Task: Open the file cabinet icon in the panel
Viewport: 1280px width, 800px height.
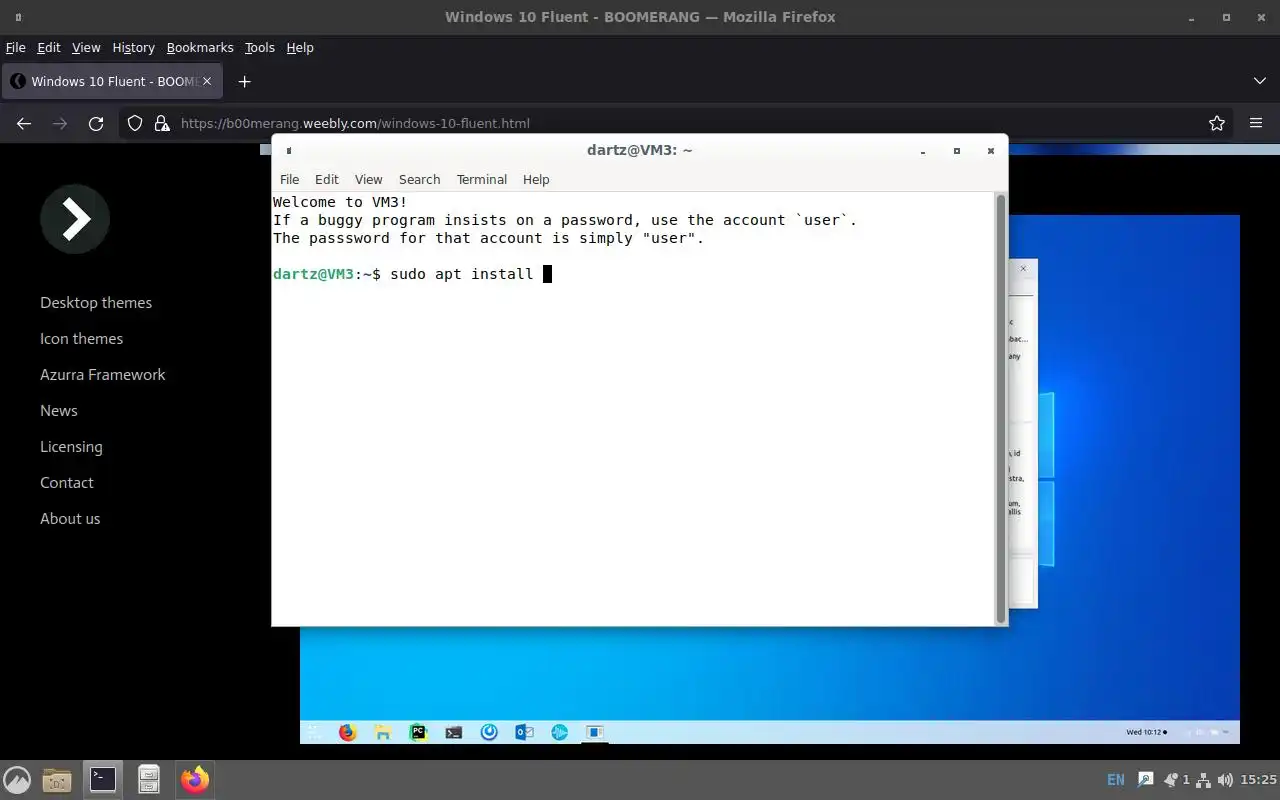Action: point(149,779)
